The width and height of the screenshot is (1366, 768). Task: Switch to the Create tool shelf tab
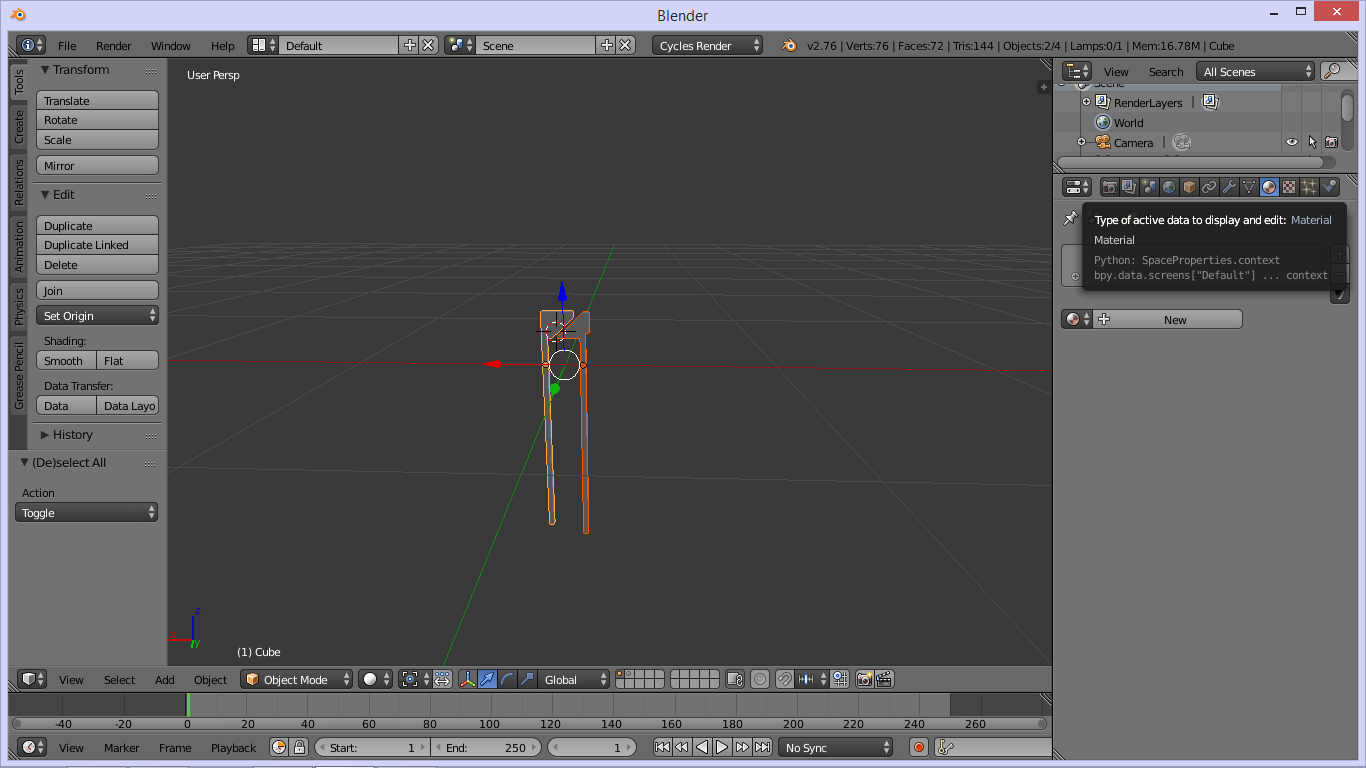pos(18,126)
